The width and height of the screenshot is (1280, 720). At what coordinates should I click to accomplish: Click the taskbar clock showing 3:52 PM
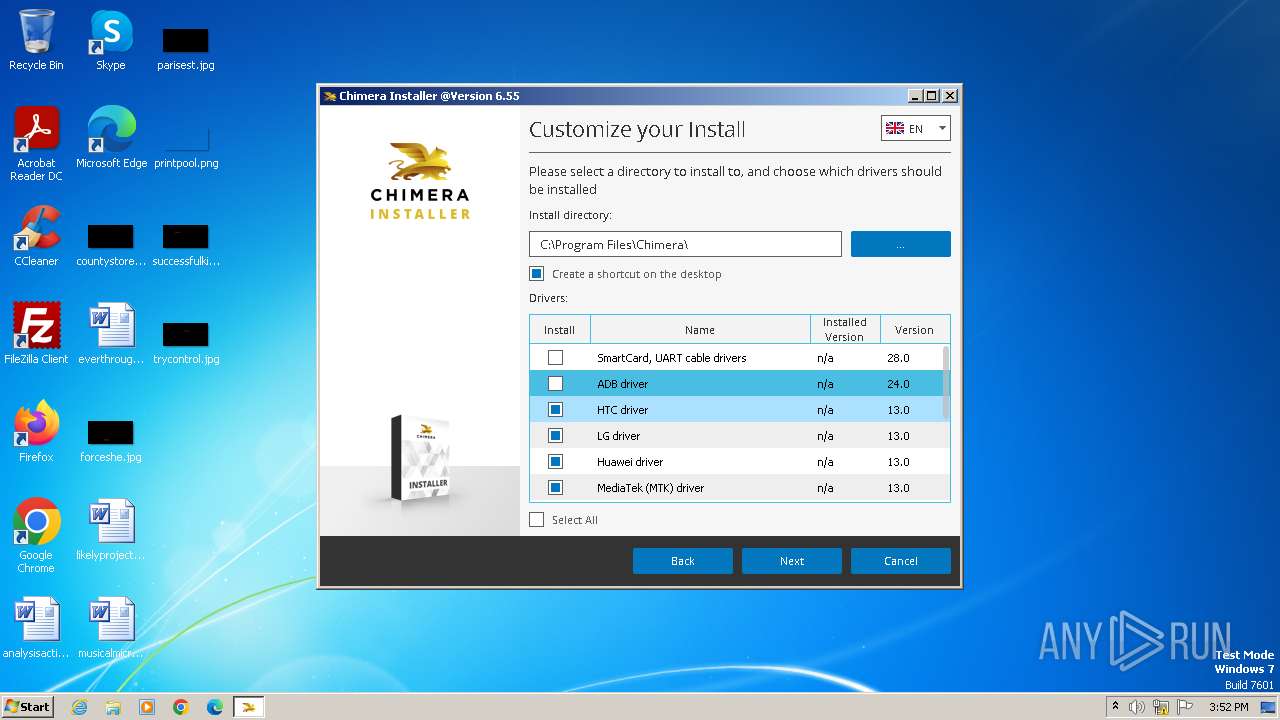(x=1228, y=707)
